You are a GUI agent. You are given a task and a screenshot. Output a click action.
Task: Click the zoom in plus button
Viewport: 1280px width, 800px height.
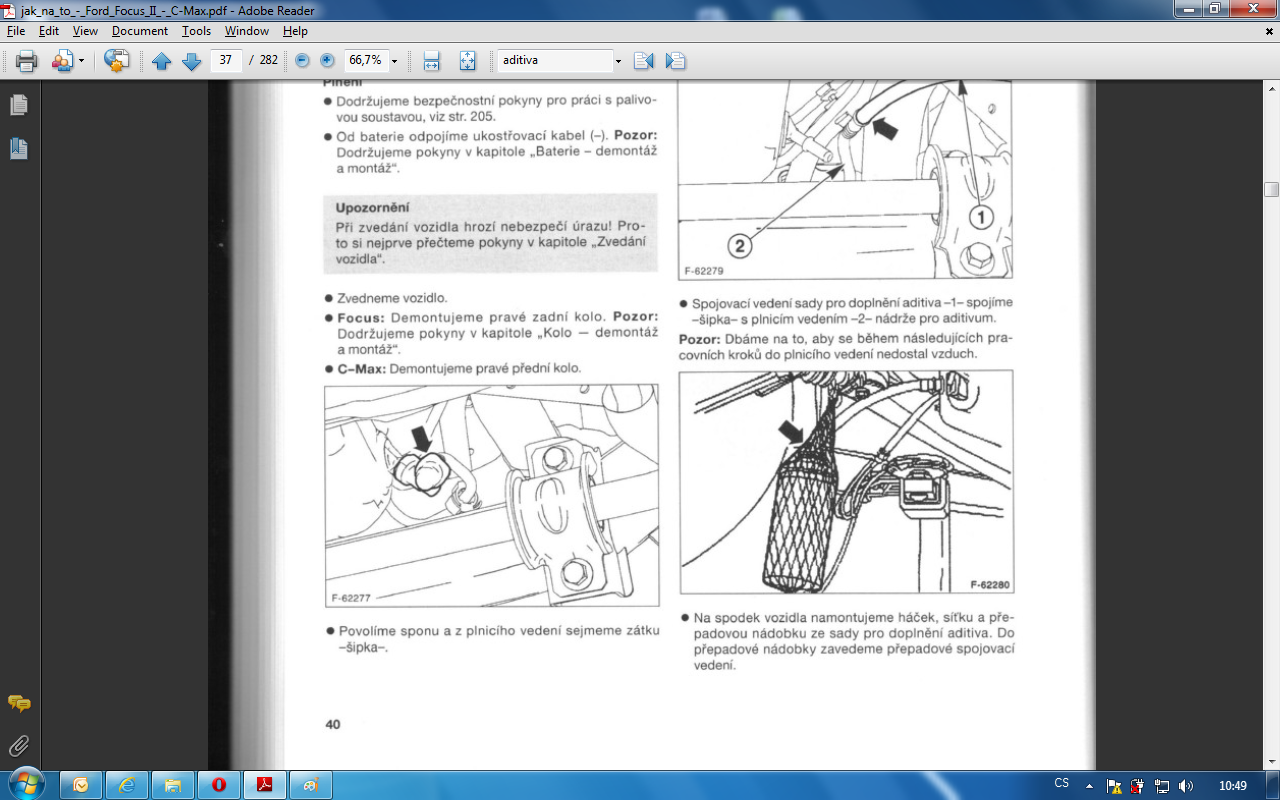pyautogui.click(x=327, y=61)
